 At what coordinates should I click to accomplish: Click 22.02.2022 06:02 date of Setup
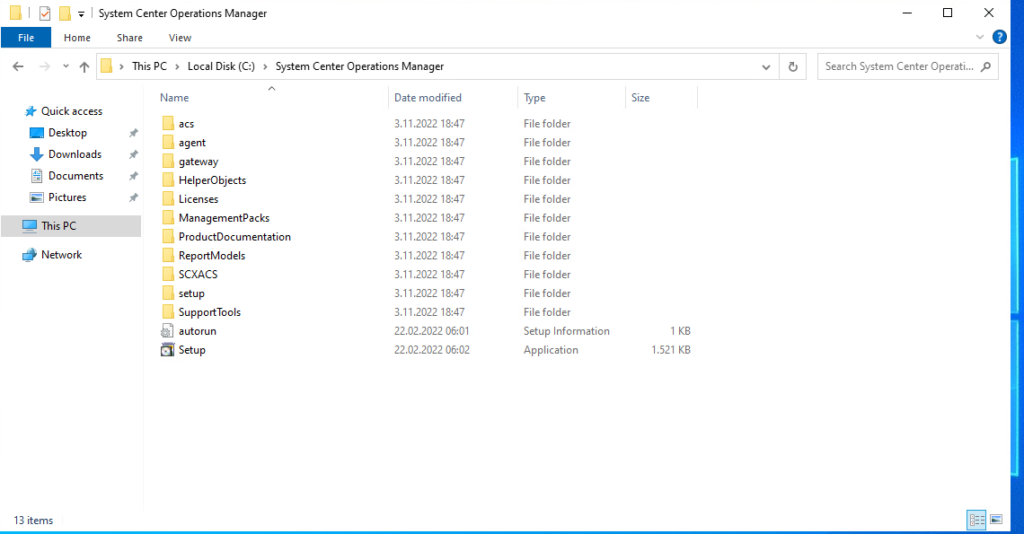click(x=432, y=350)
